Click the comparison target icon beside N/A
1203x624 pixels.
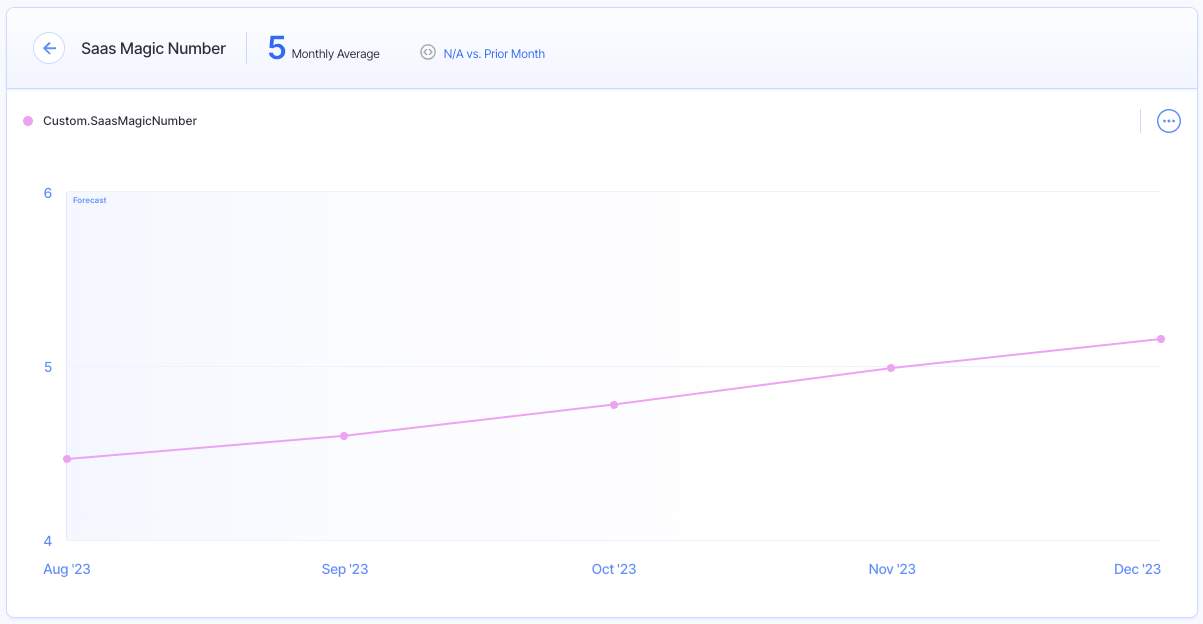(428, 53)
